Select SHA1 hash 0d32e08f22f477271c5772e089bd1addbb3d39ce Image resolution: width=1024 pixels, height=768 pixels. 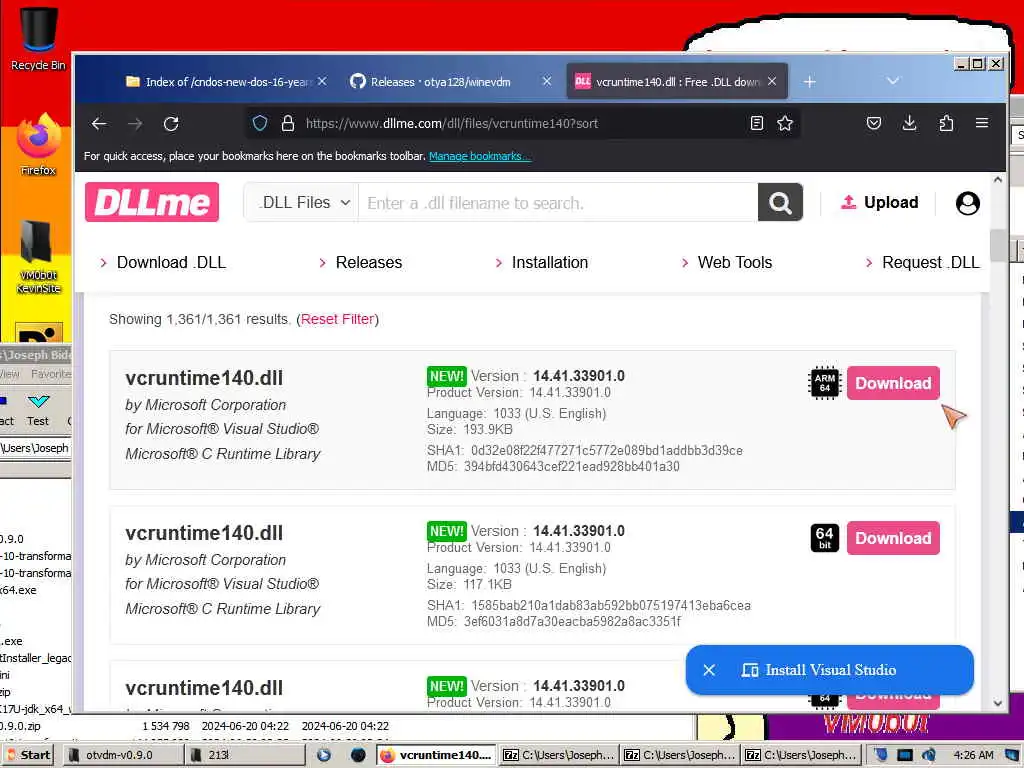coord(607,451)
